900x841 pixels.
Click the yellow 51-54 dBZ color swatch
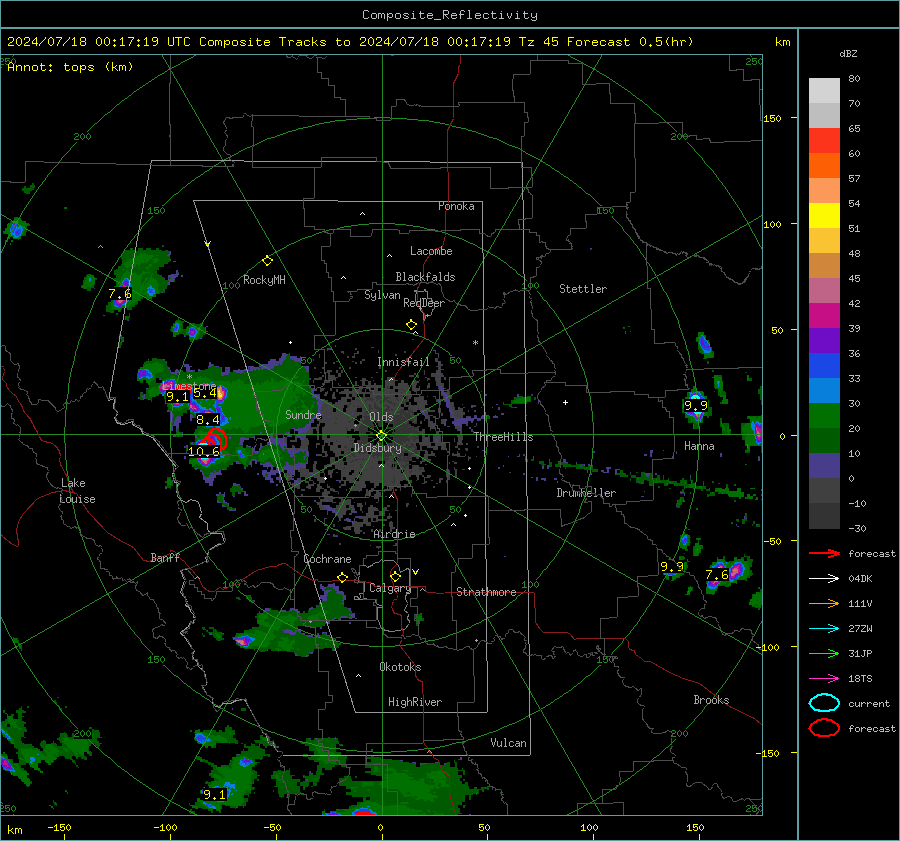pyautogui.click(x=824, y=216)
